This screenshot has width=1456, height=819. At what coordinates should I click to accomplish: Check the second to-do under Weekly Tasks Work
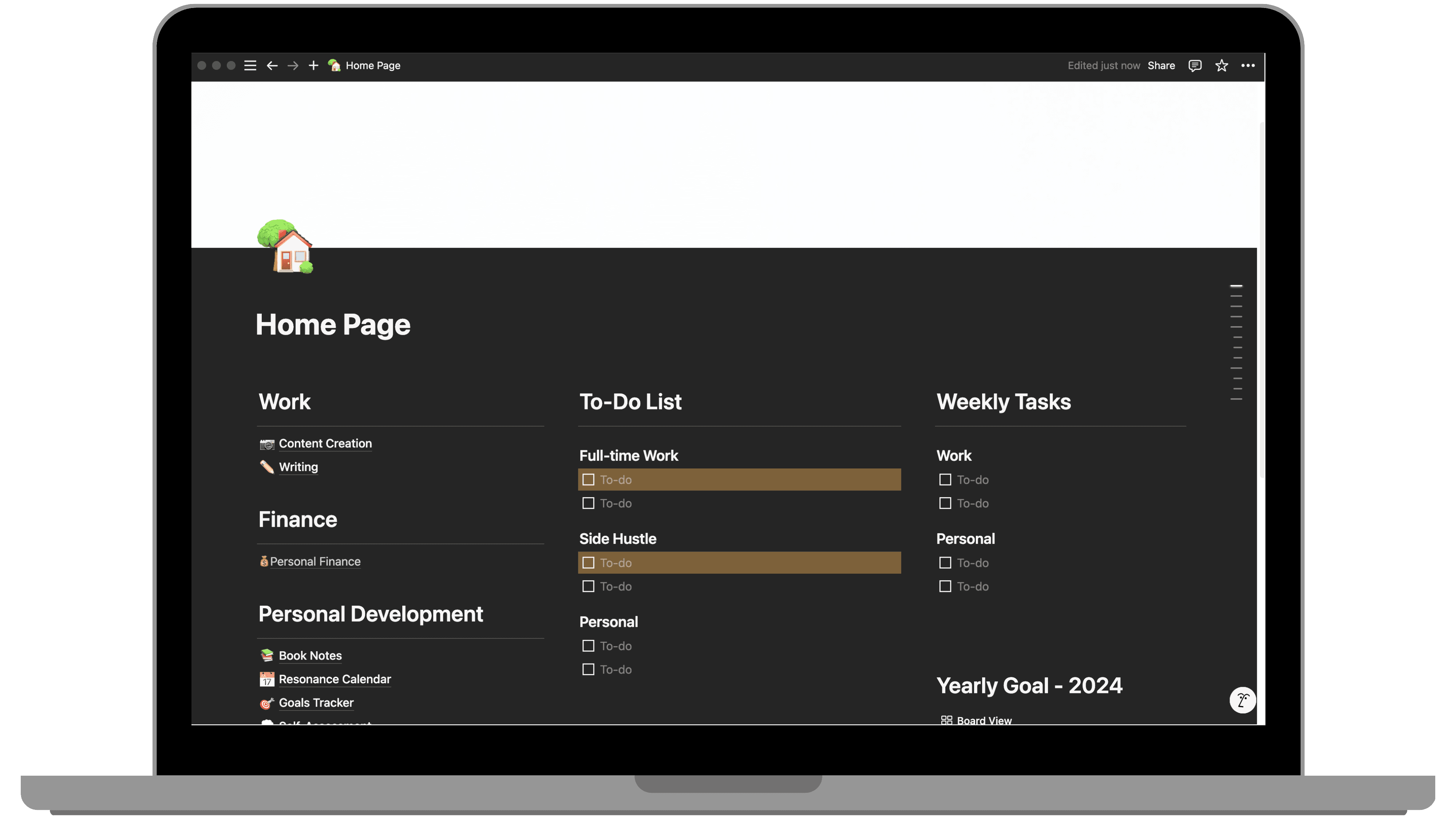click(945, 504)
